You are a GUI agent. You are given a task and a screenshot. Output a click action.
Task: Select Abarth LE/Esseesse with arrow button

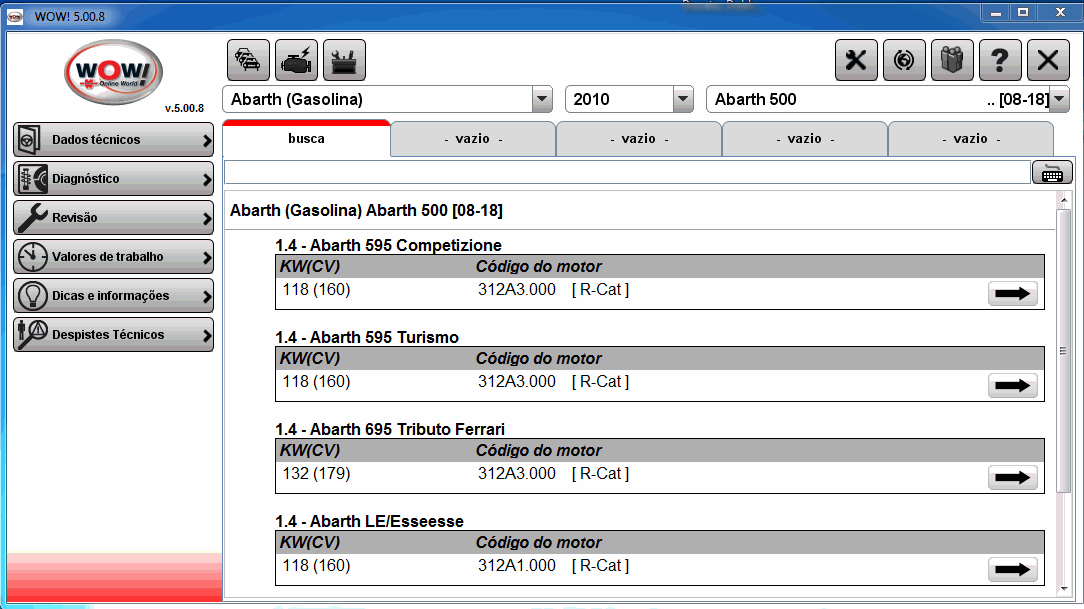pyautogui.click(x=1013, y=570)
